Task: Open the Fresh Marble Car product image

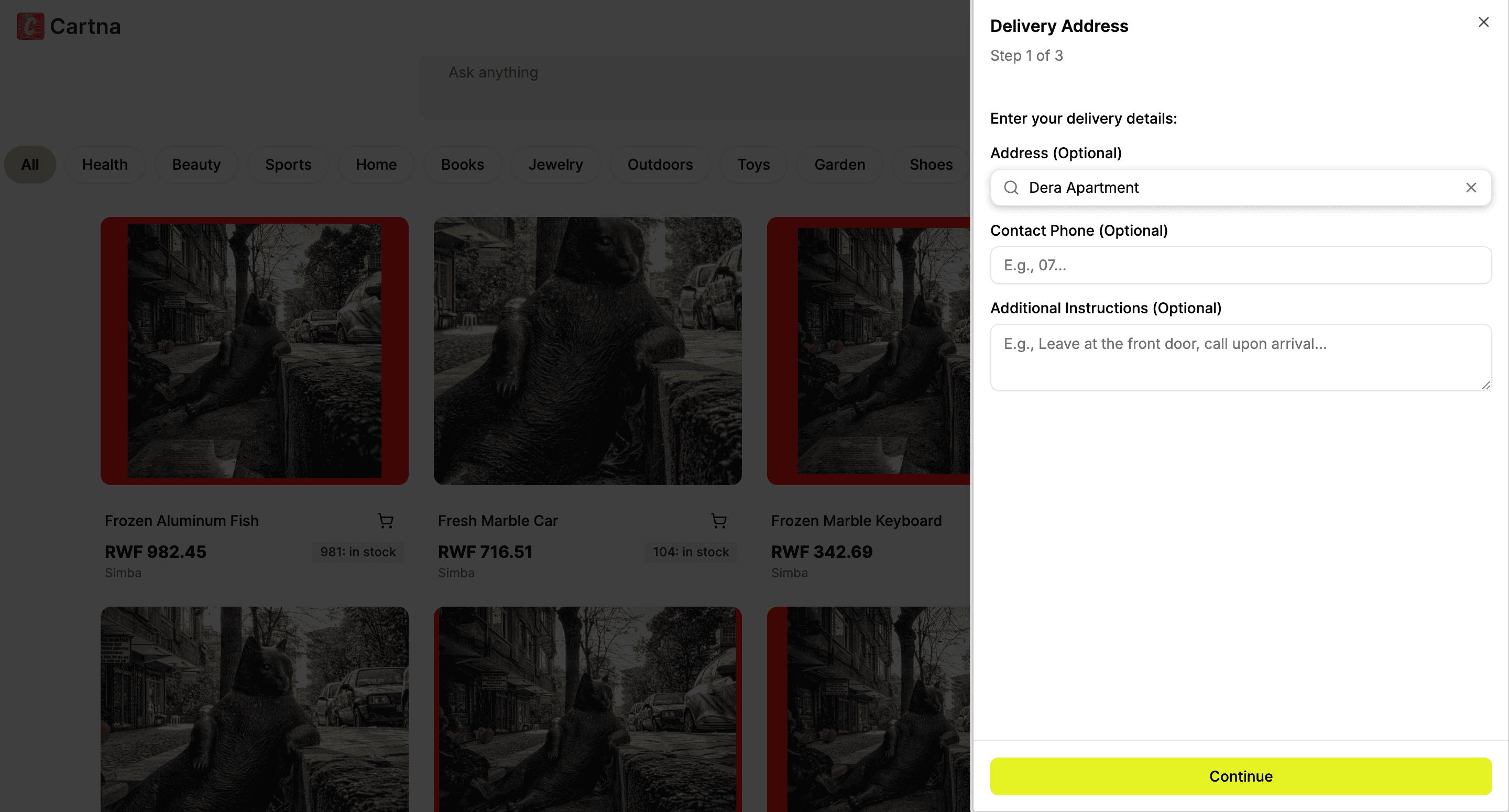Action: coord(587,350)
